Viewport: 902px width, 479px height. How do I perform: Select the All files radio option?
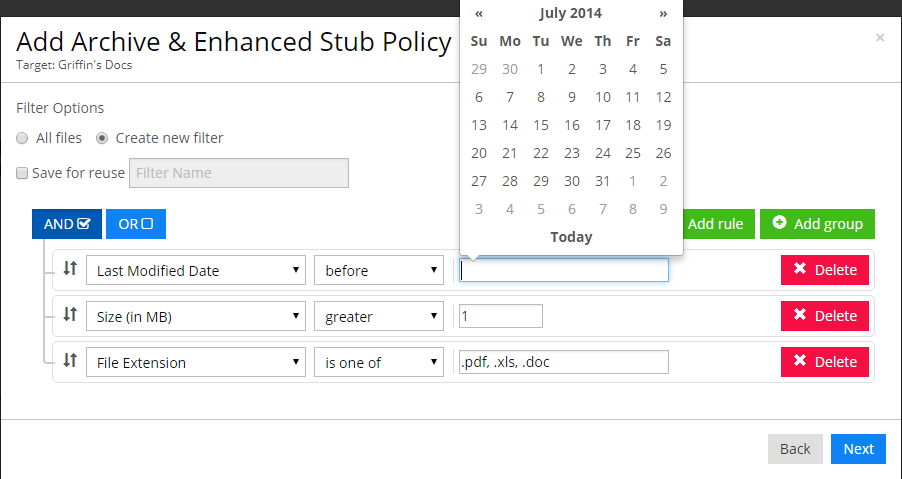[22, 138]
